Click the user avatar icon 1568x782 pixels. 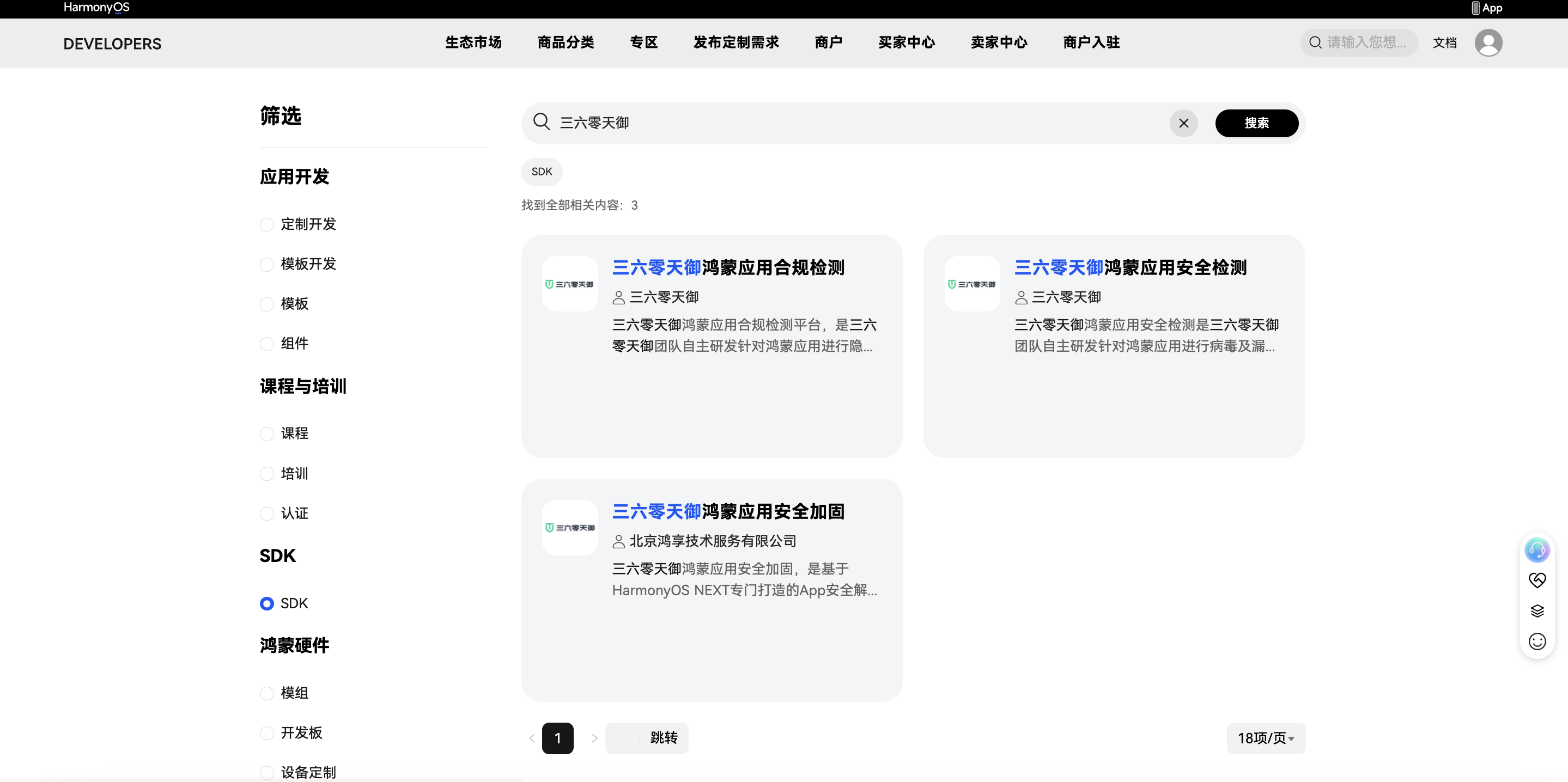[1488, 42]
